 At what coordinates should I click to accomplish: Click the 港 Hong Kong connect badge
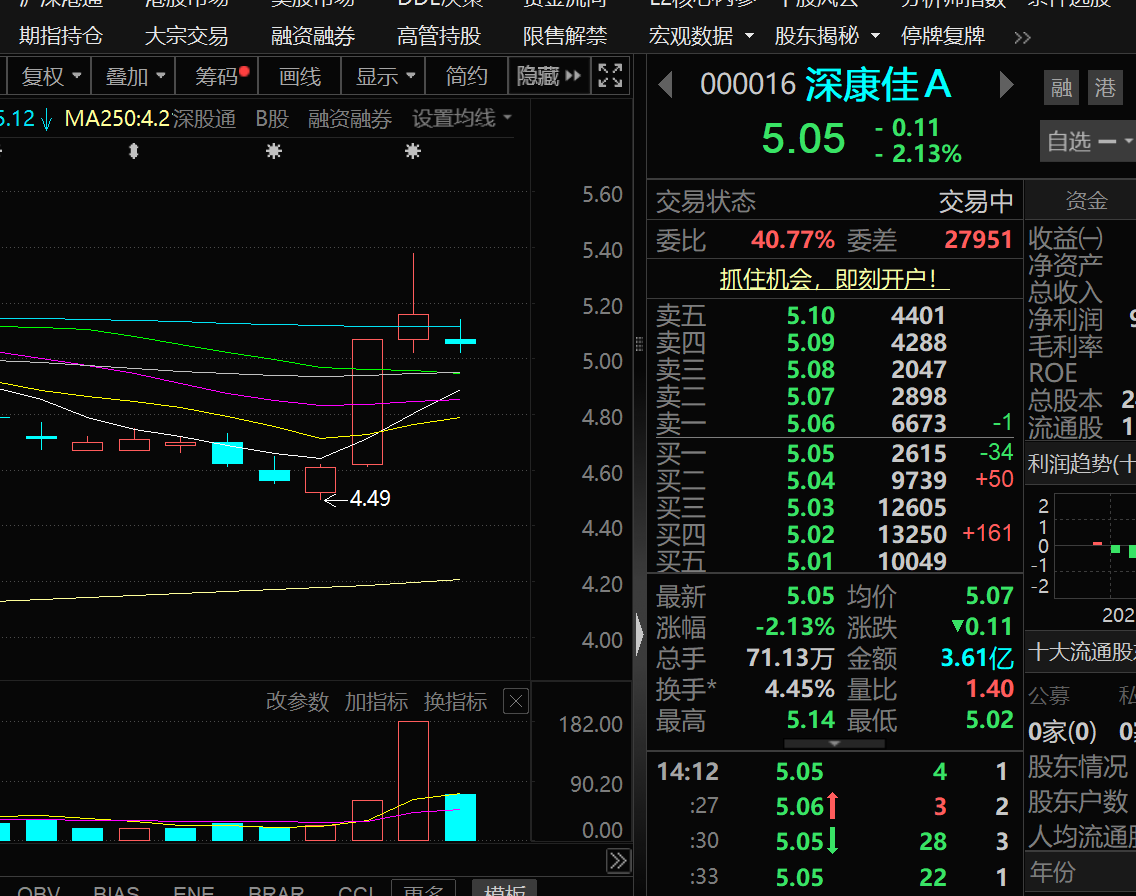point(1105,88)
